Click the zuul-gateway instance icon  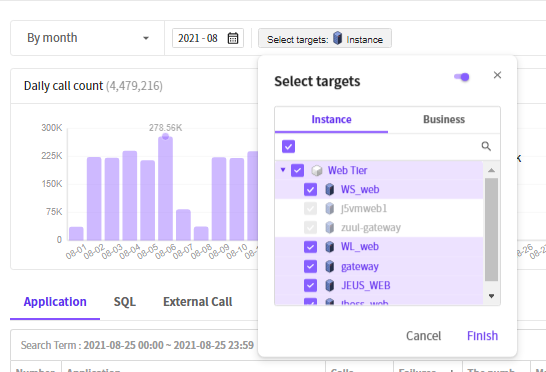point(329,227)
